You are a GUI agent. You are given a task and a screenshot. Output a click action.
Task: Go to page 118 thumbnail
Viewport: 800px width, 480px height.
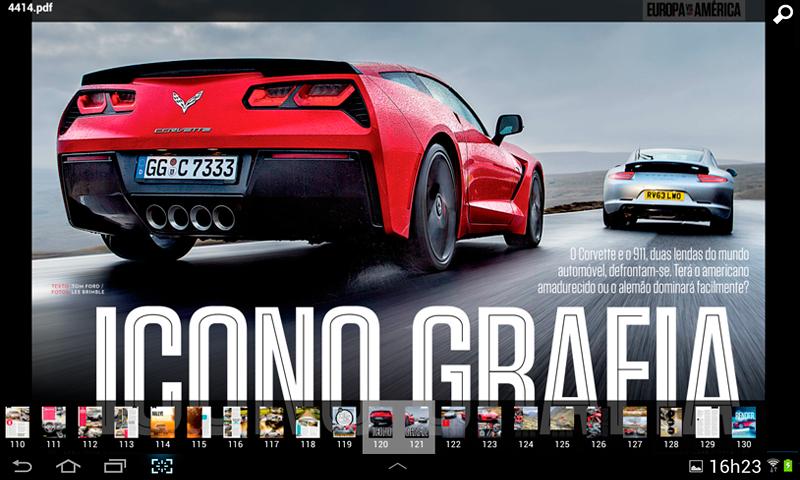pyautogui.click(x=308, y=422)
